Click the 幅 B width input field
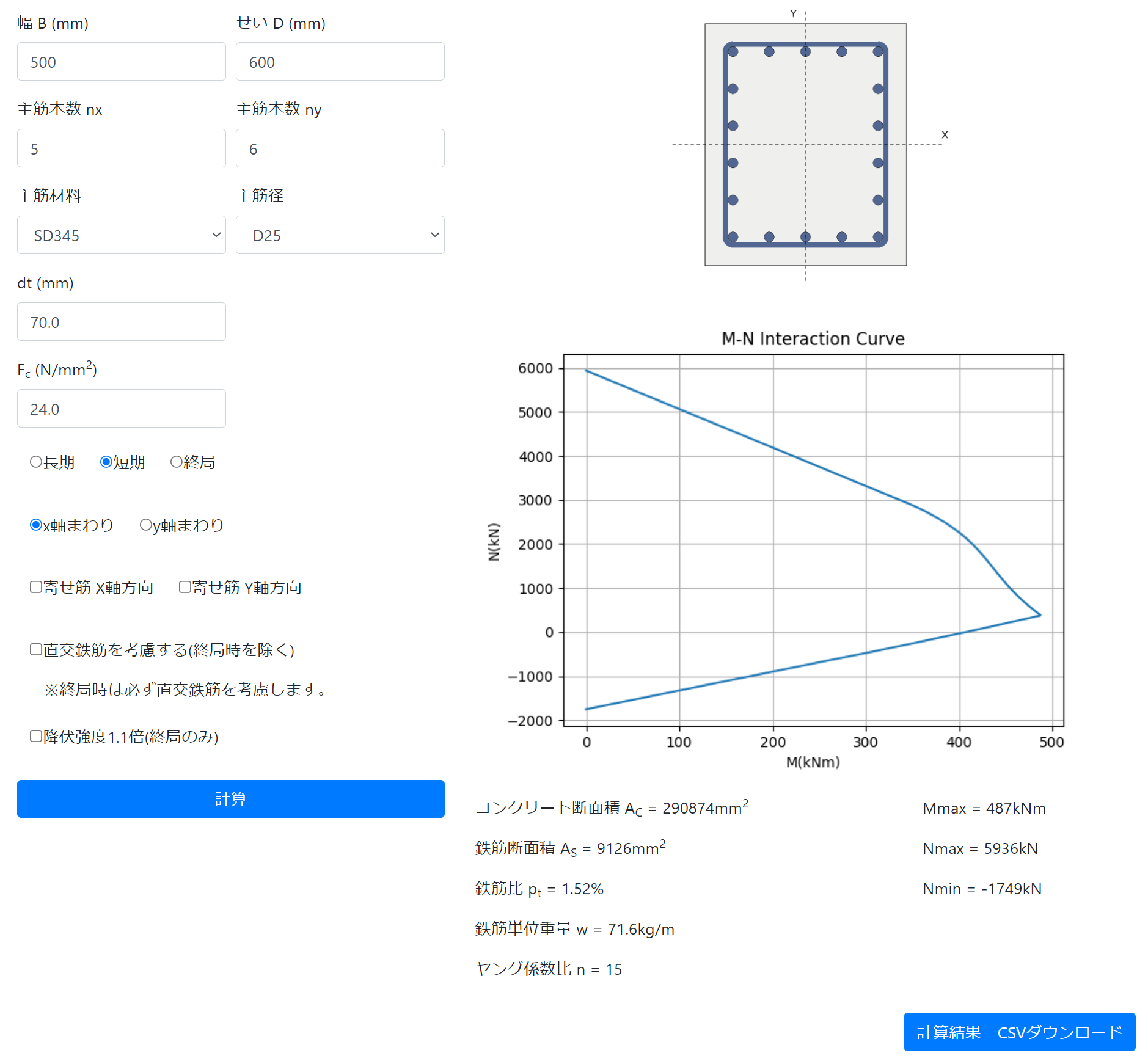 [x=121, y=62]
